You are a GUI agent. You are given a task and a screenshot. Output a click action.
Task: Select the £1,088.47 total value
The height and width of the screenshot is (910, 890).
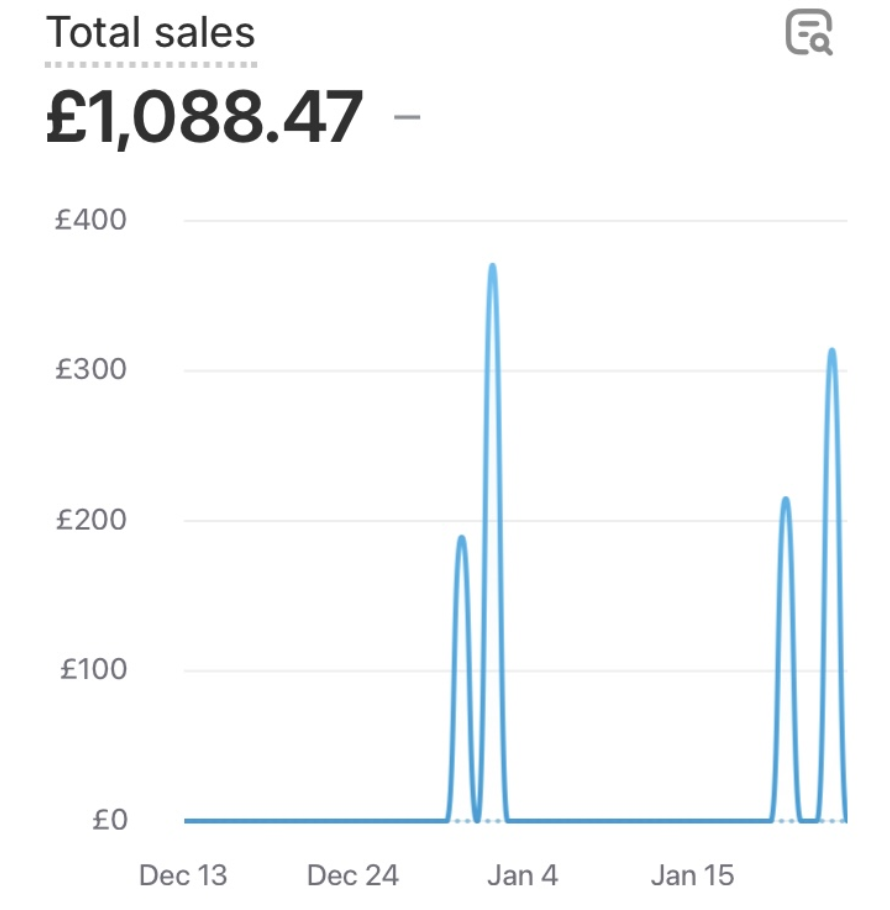point(204,118)
